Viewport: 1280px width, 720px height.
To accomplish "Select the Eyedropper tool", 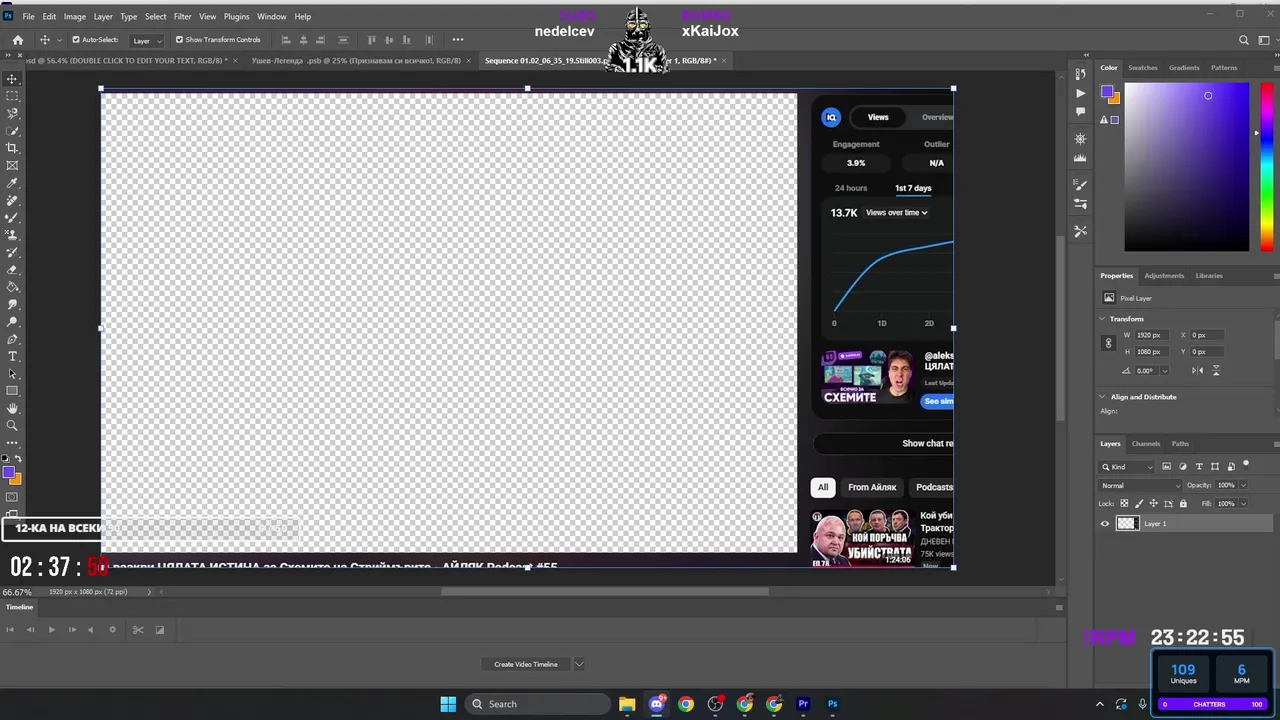I will click(12, 183).
